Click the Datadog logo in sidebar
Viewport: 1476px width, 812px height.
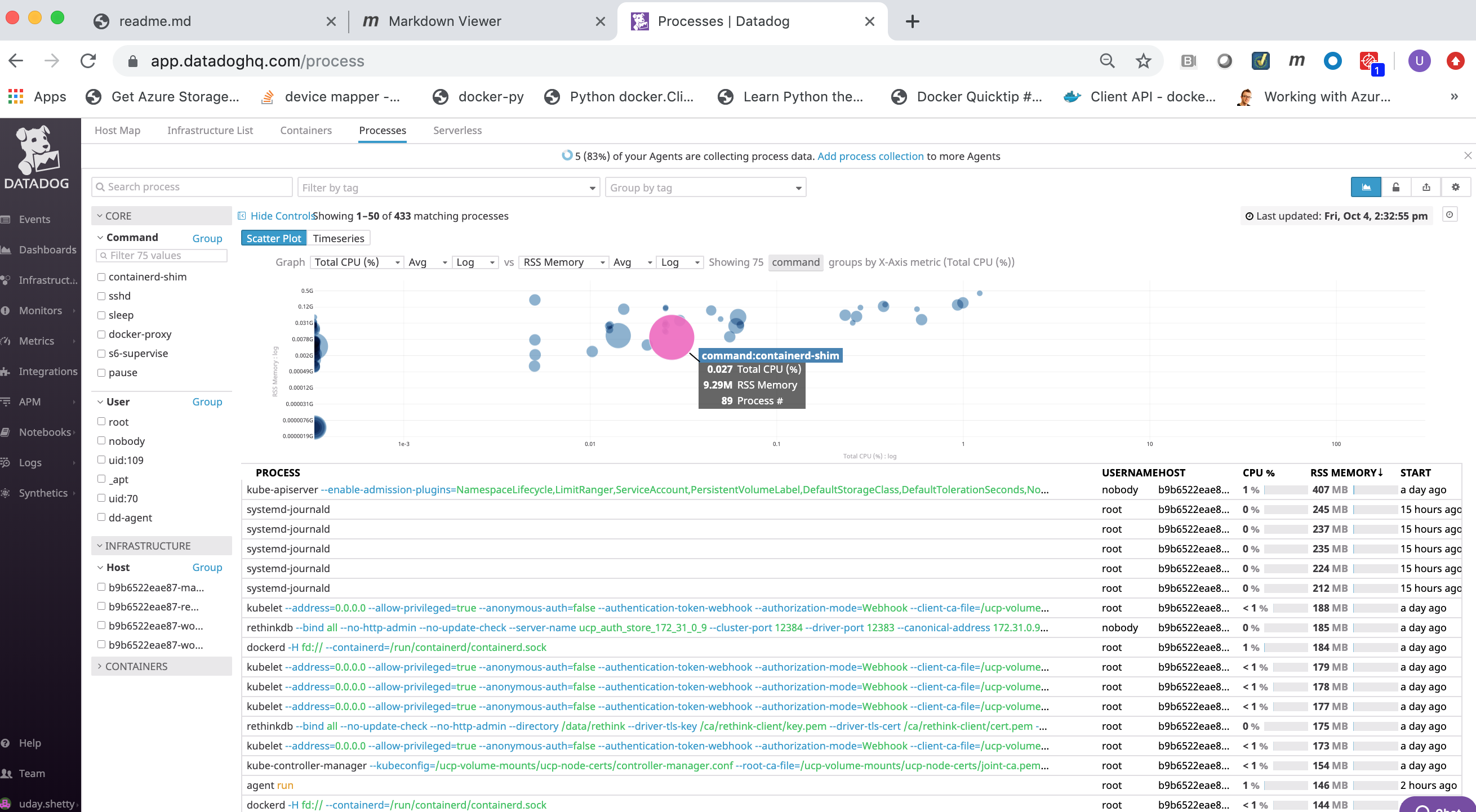37,158
